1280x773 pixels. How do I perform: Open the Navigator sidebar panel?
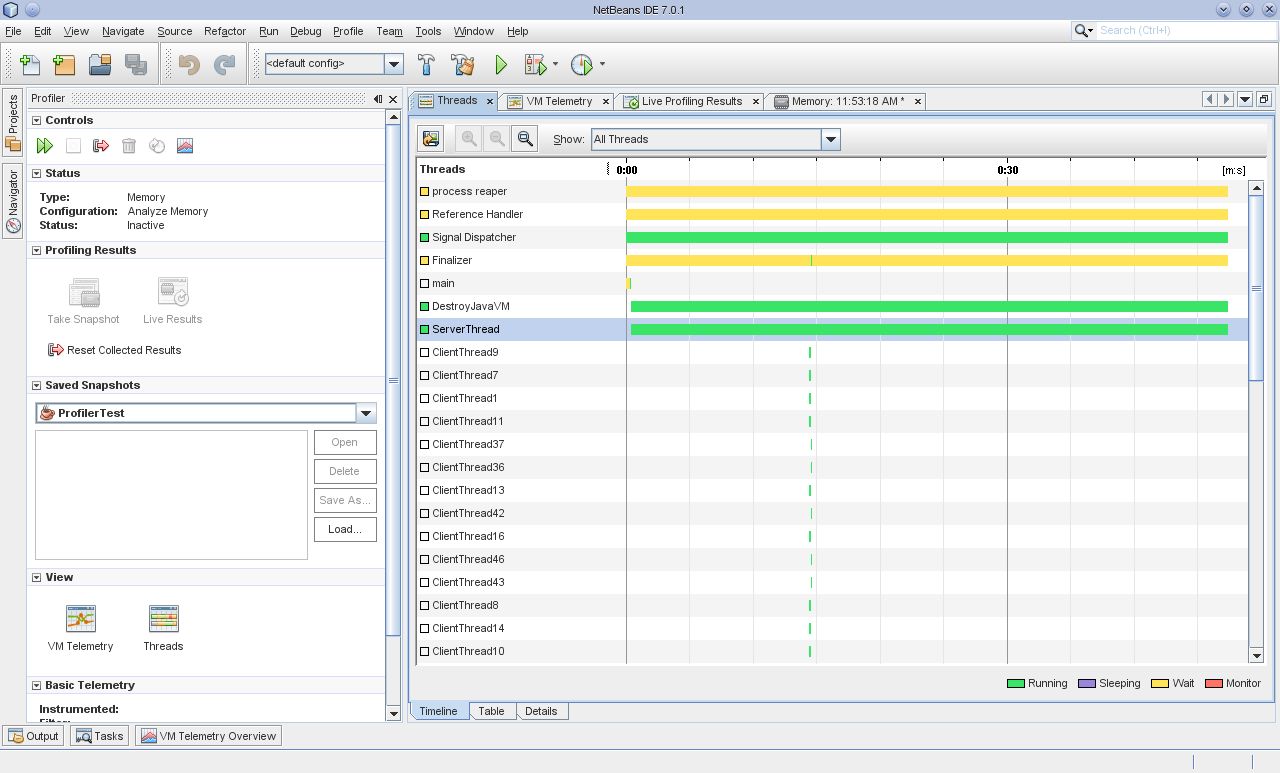[13, 201]
